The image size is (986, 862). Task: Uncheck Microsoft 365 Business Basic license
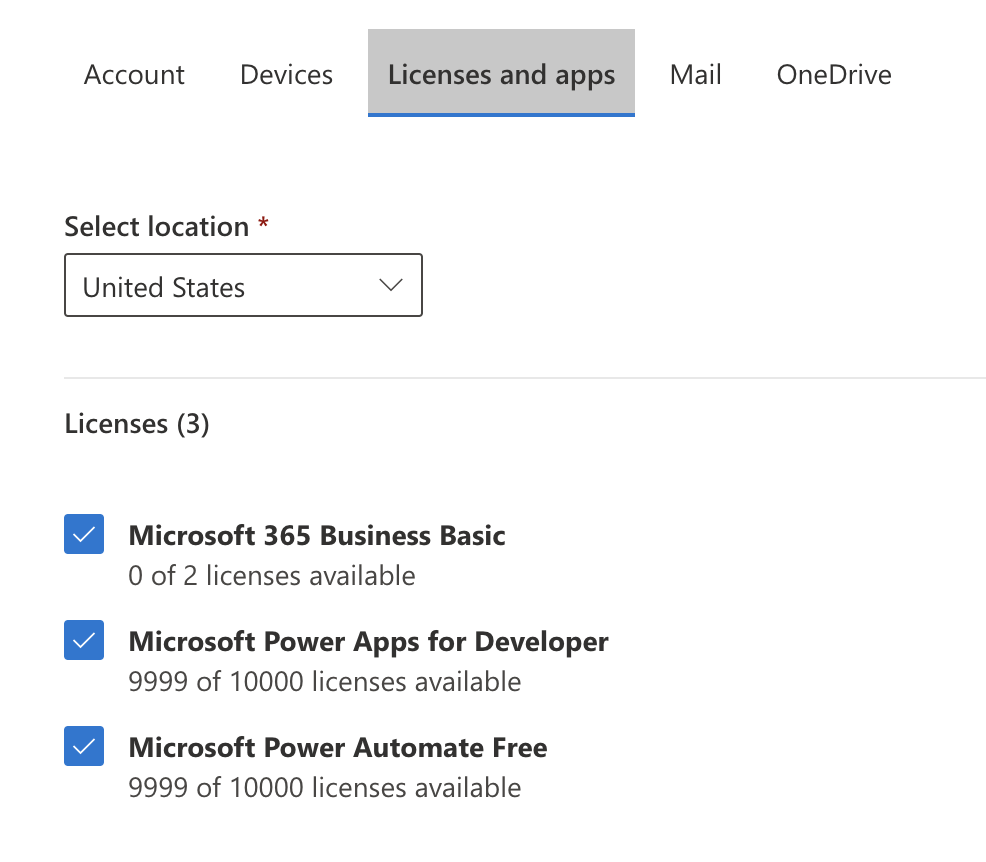point(84,534)
